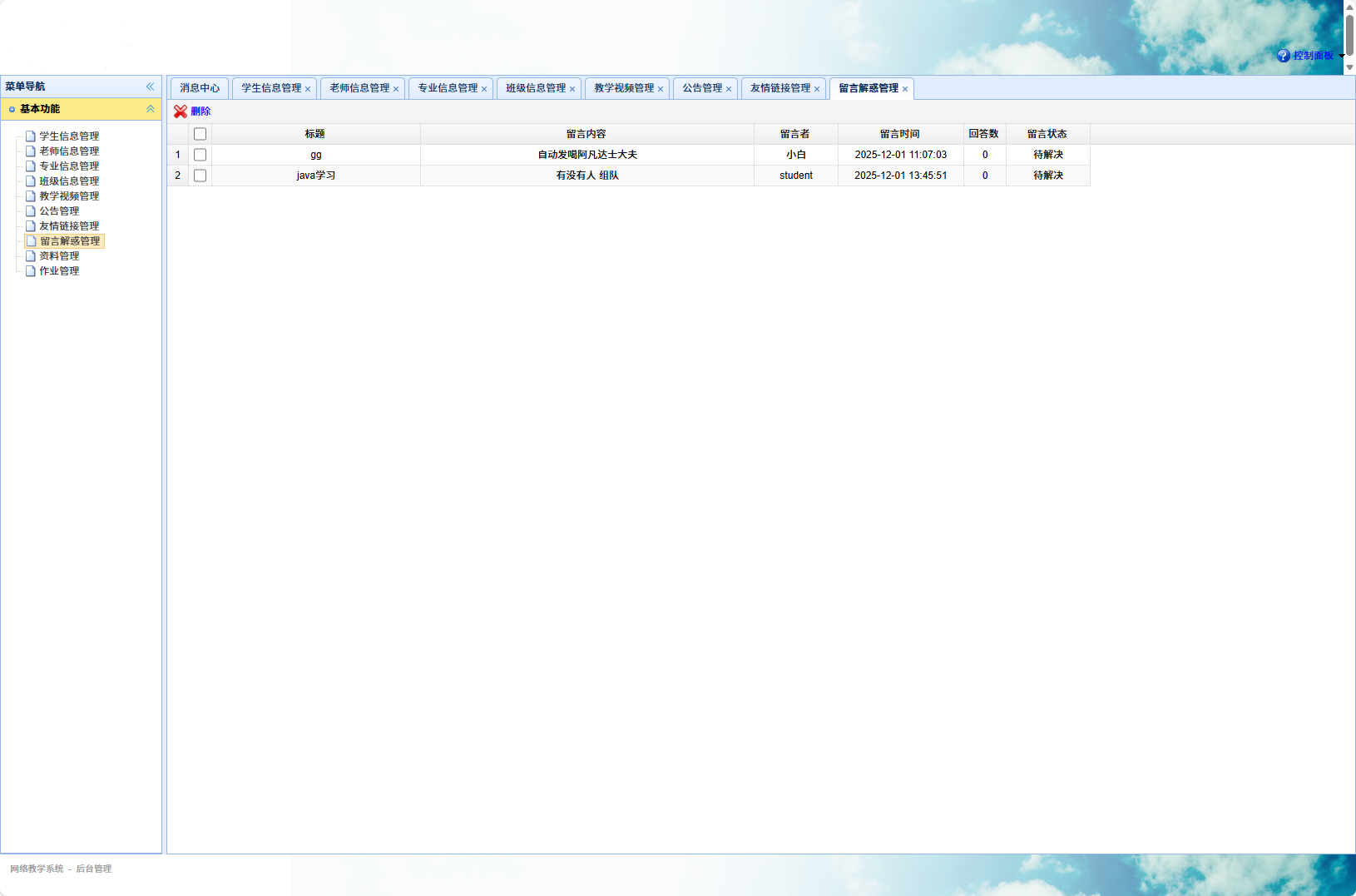The width and height of the screenshot is (1356, 896).
Task: Click the page scrollbar down arrow
Action: tap(1349, 68)
